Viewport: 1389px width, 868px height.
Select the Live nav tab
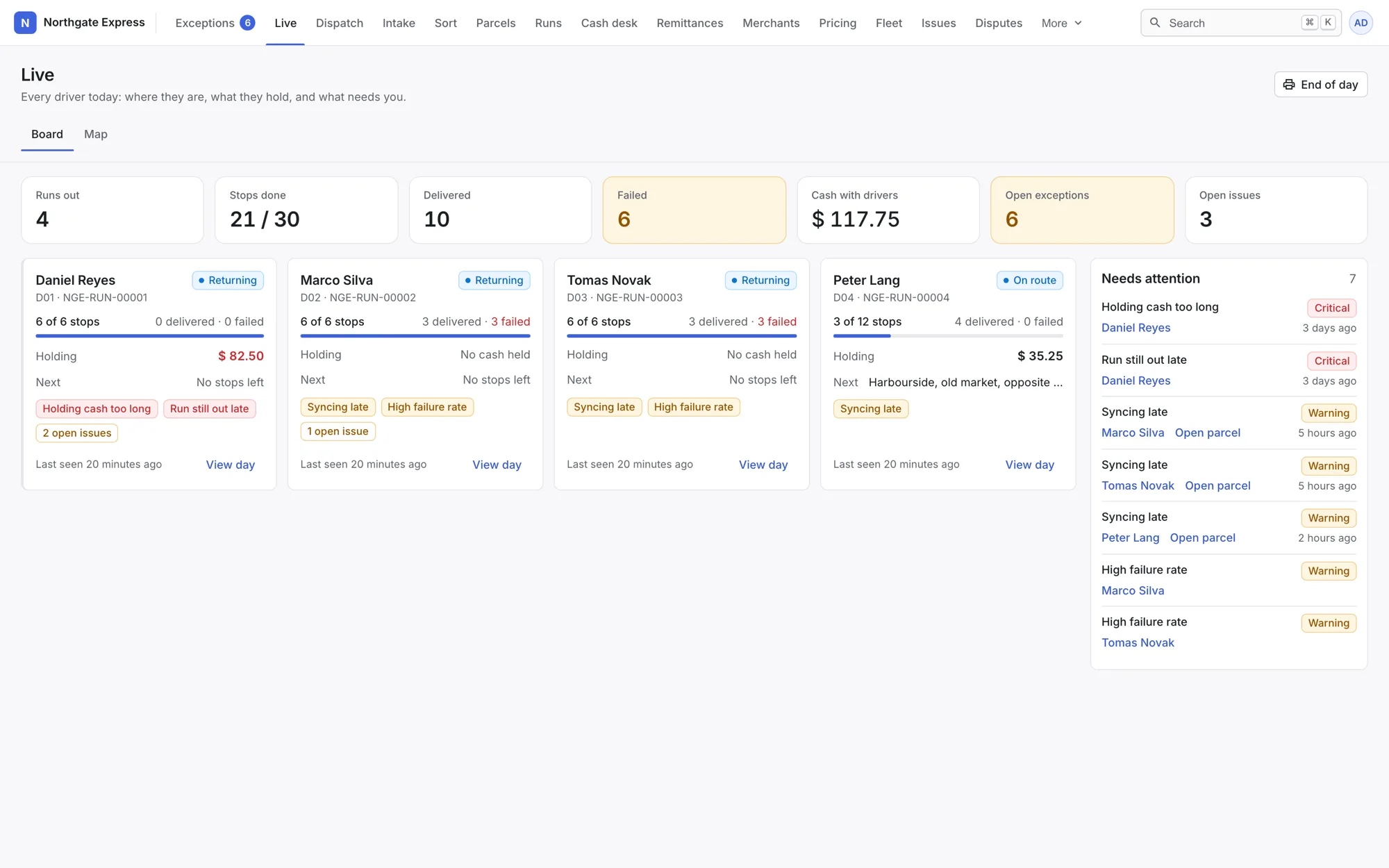tap(285, 23)
